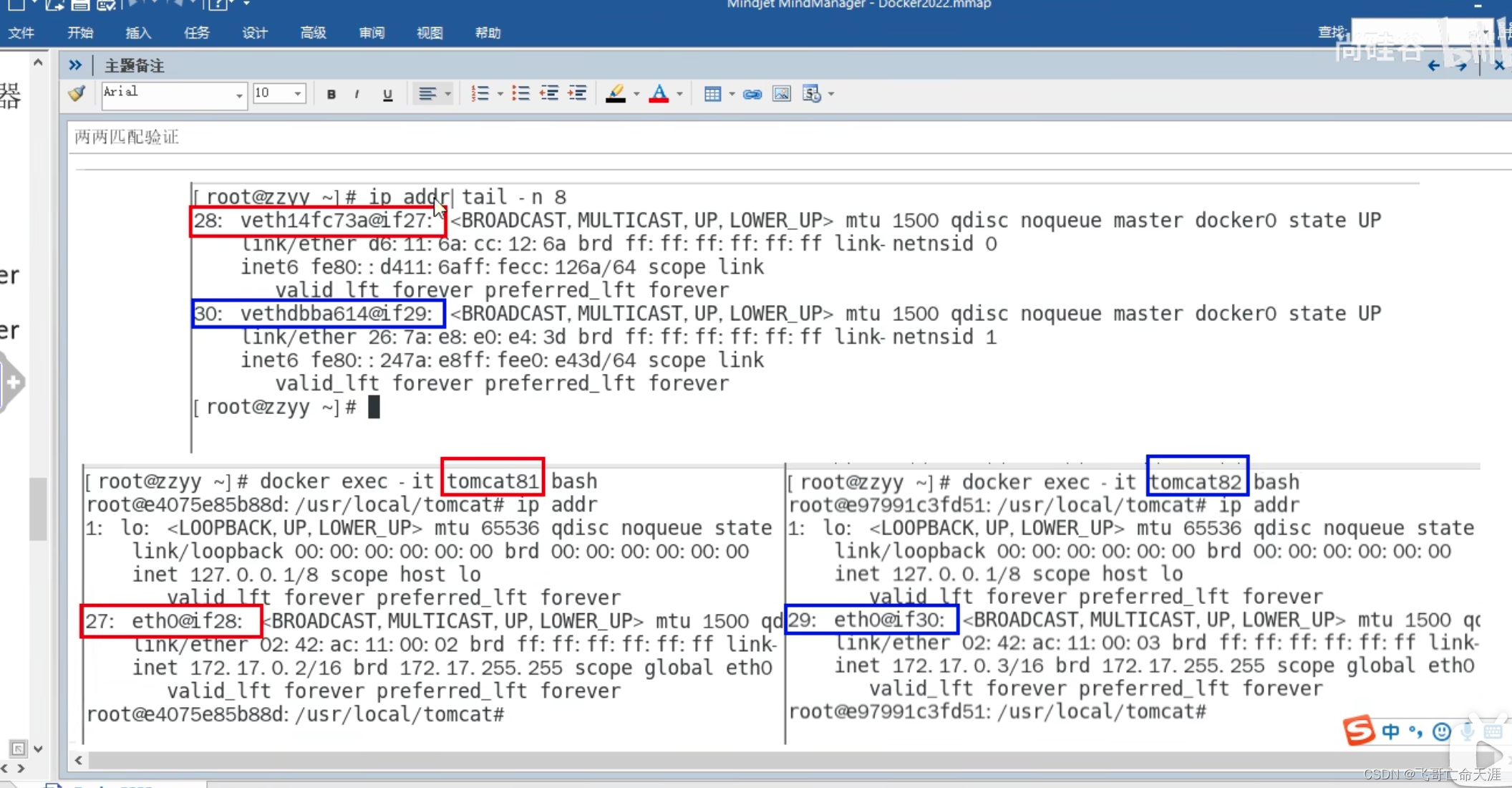Select the 开始 ribbon tab

coord(80,33)
